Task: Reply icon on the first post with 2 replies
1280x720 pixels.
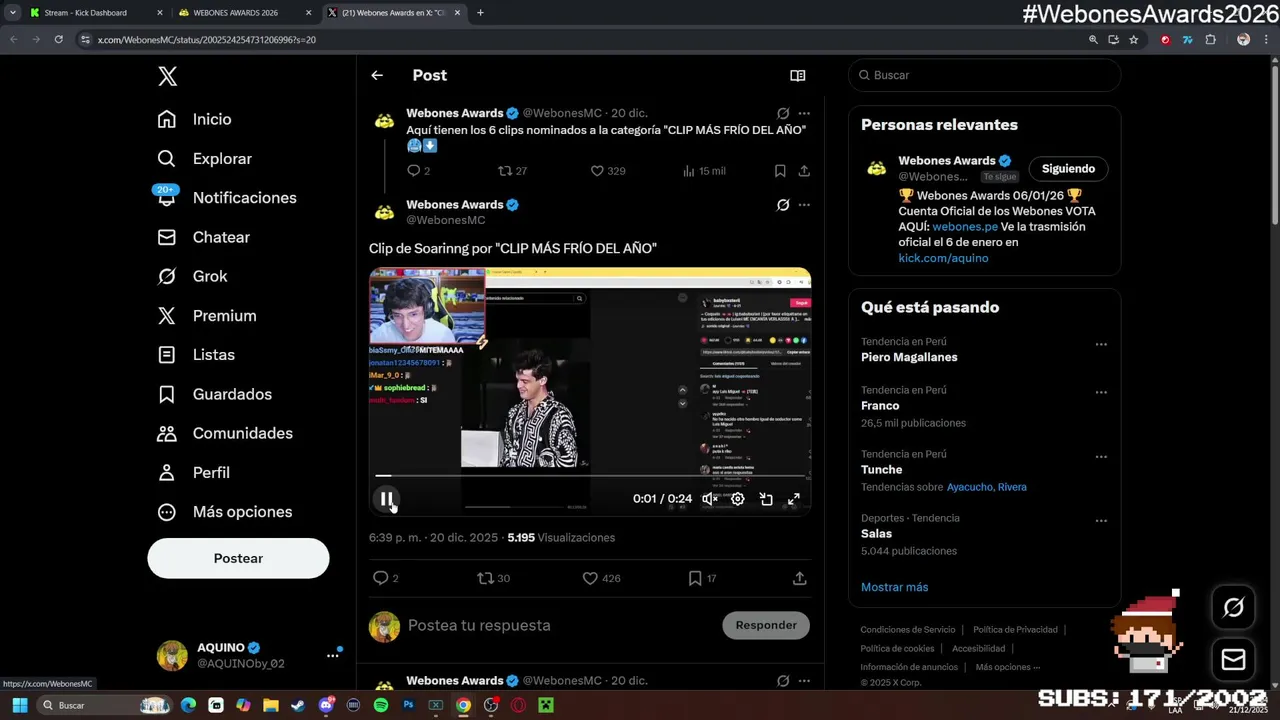Action: click(x=413, y=171)
